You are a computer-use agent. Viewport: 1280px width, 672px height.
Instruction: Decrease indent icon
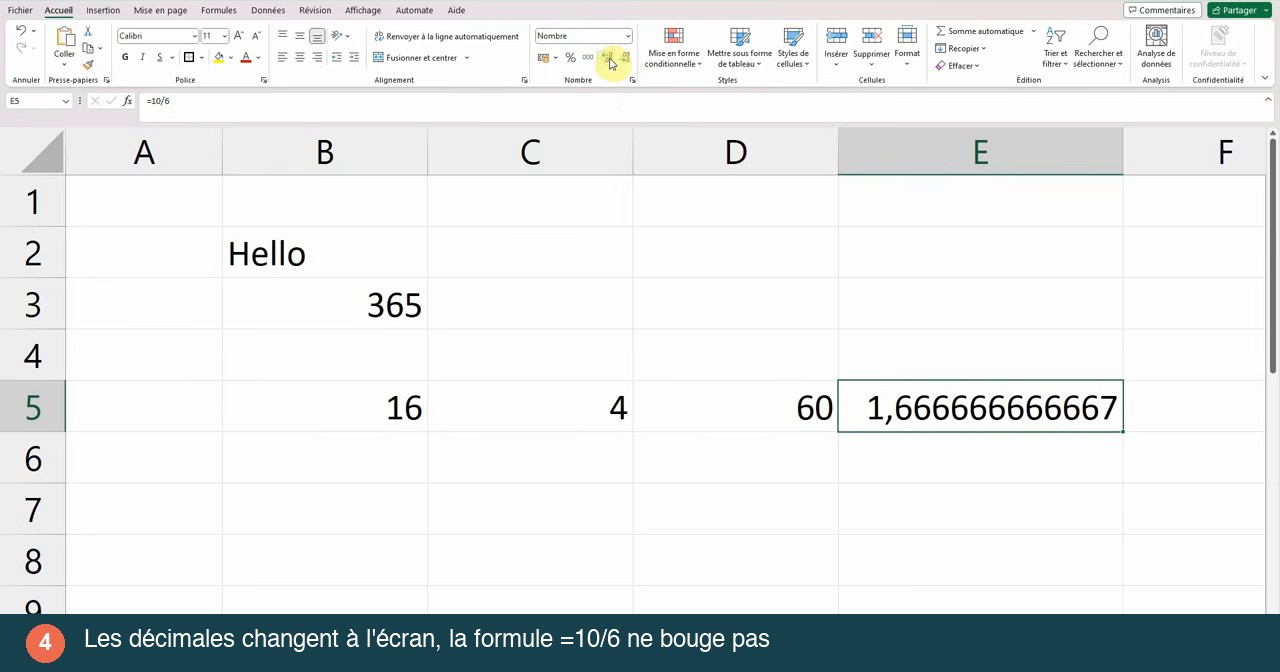tap(336, 58)
